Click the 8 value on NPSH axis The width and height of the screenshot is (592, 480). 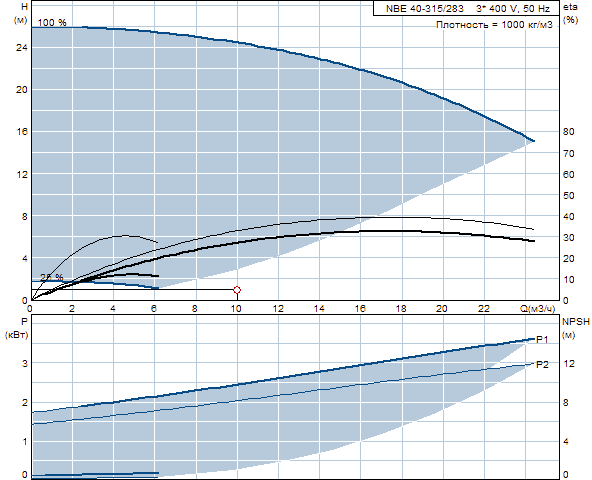click(566, 403)
